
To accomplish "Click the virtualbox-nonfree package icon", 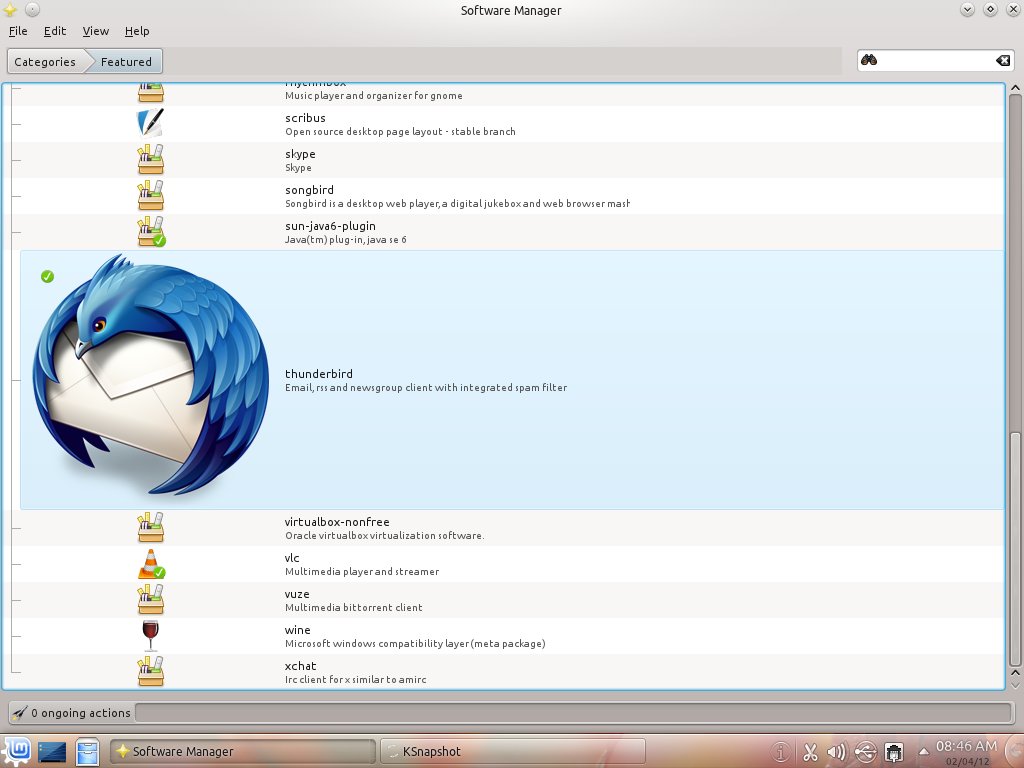I will coord(150,528).
